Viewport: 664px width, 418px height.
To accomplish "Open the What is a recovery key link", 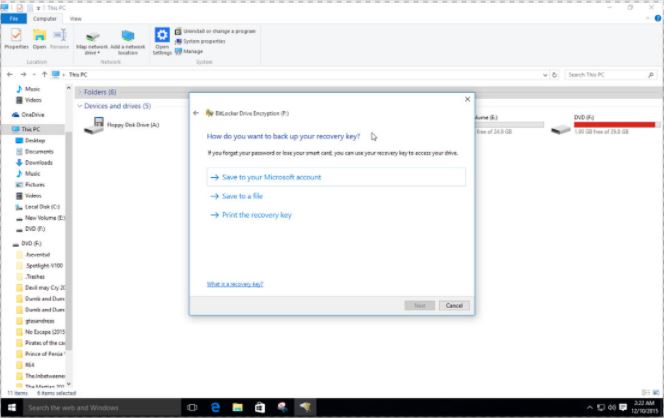I will click(x=235, y=284).
